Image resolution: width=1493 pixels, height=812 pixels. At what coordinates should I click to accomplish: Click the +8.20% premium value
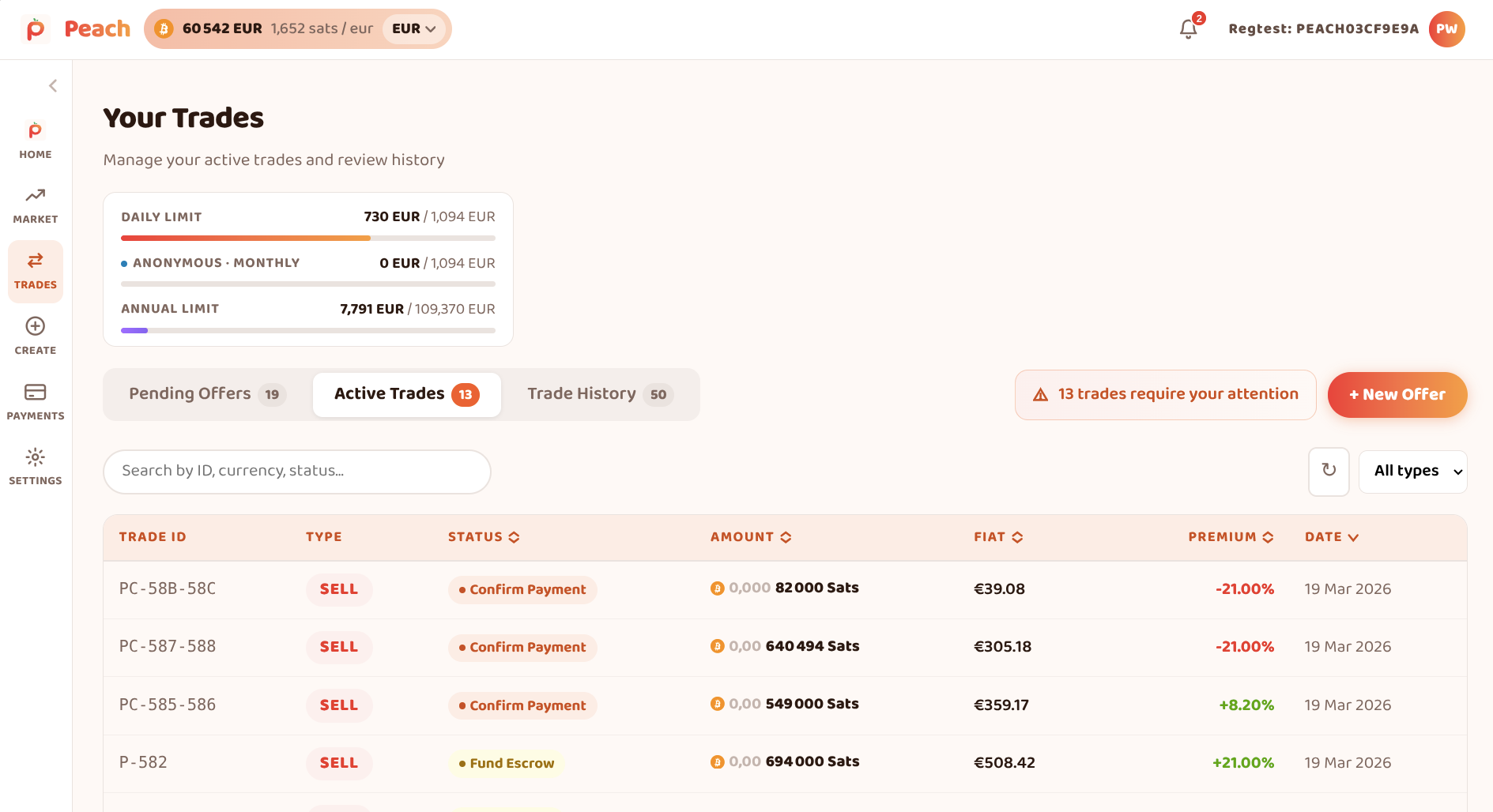tap(1246, 705)
